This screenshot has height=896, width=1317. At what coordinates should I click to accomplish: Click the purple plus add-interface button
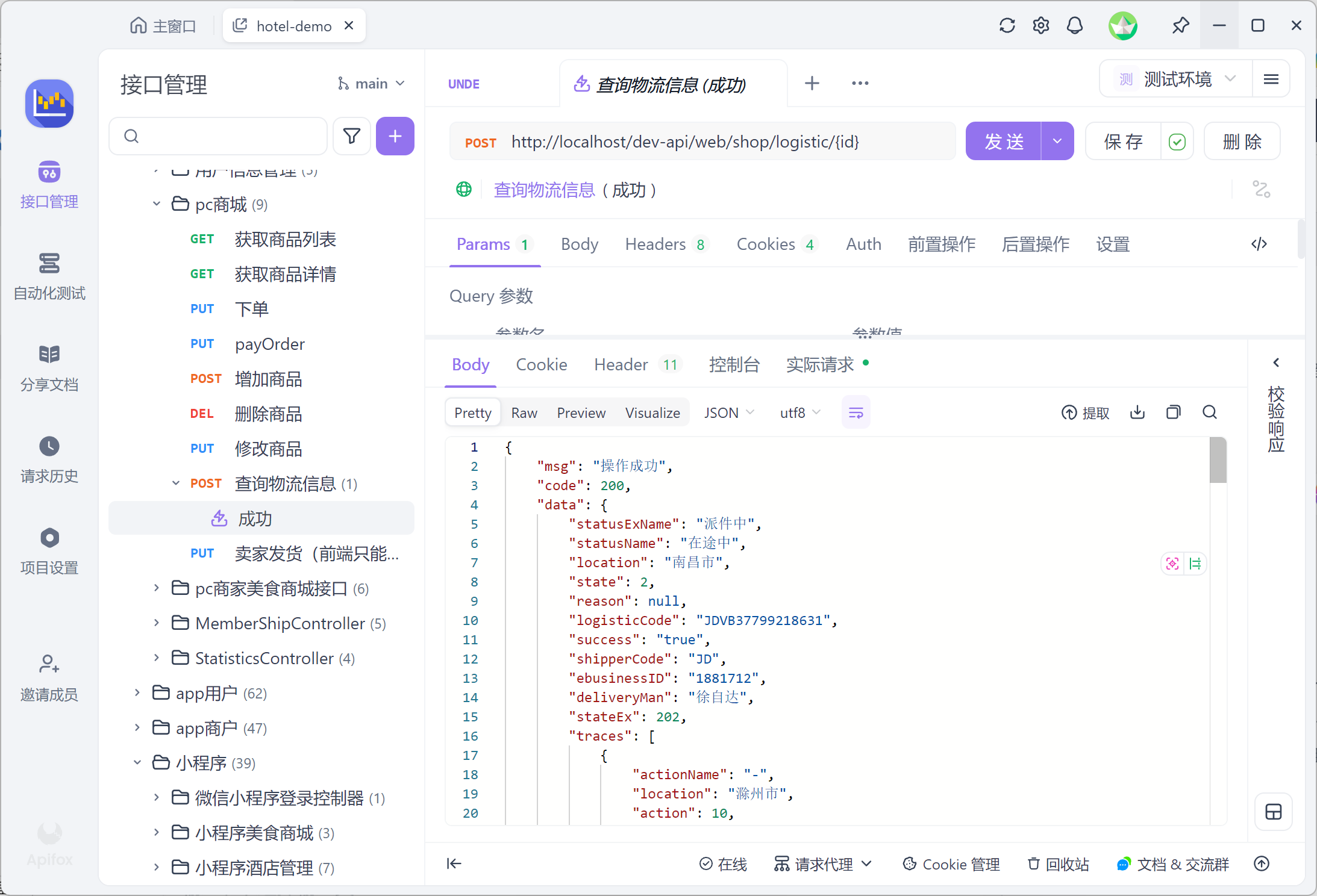395,136
